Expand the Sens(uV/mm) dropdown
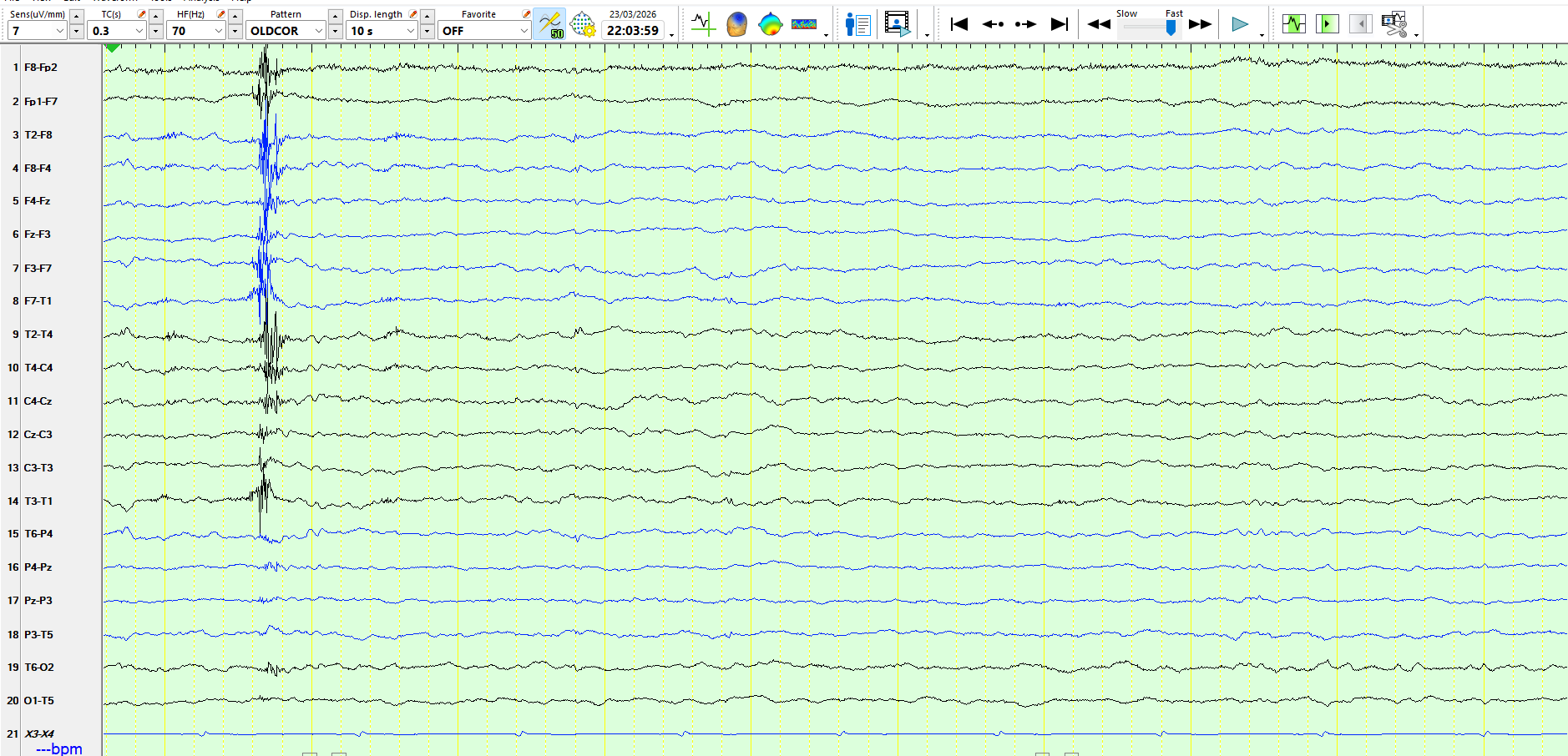1568x756 pixels. pyautogui.click(x=59, y=31)
